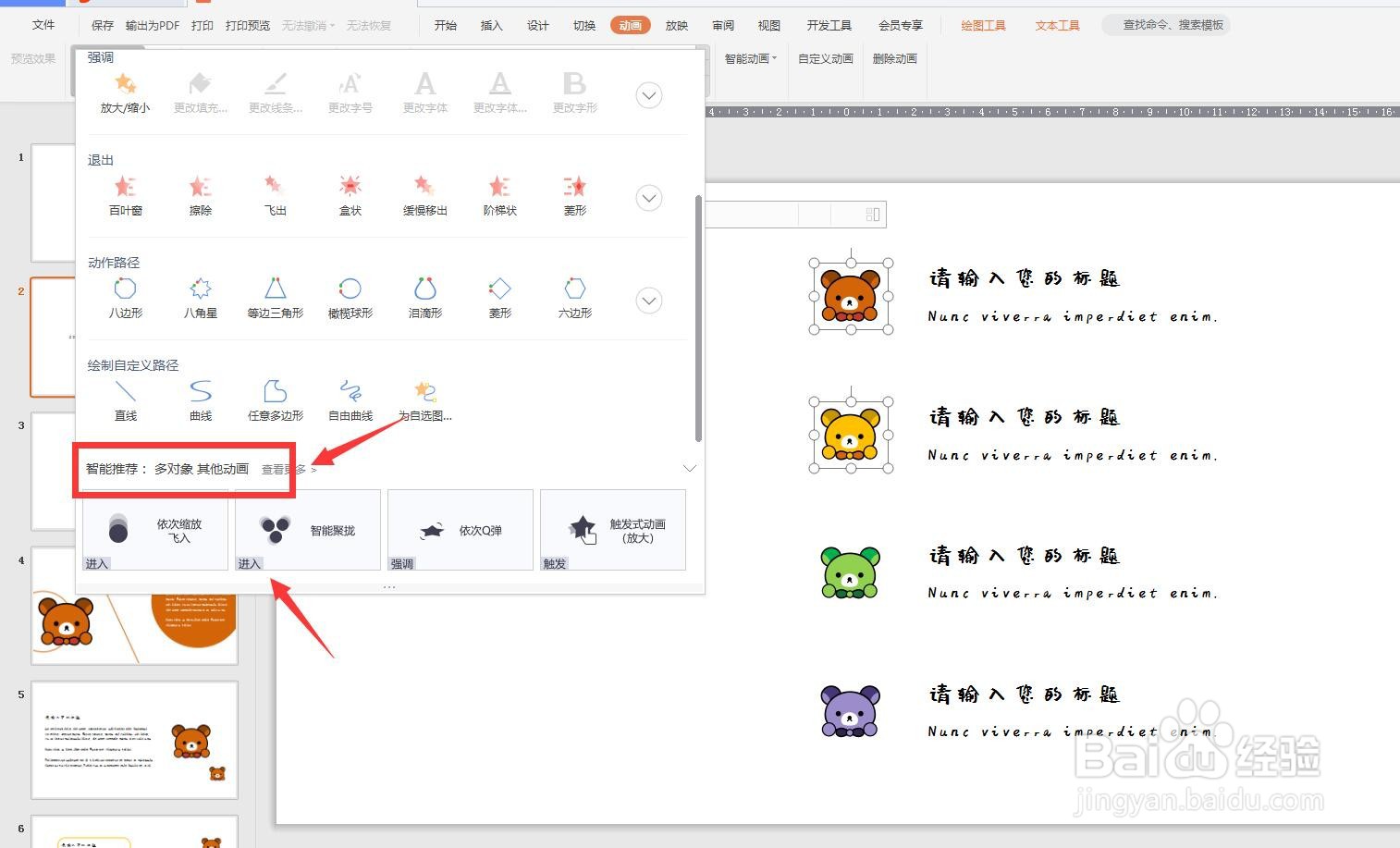Image resolution: width=1400 pixels, height=848 pixels.
Task: Select the 更改字体 emphasis effect
Action: coord(425,93)
